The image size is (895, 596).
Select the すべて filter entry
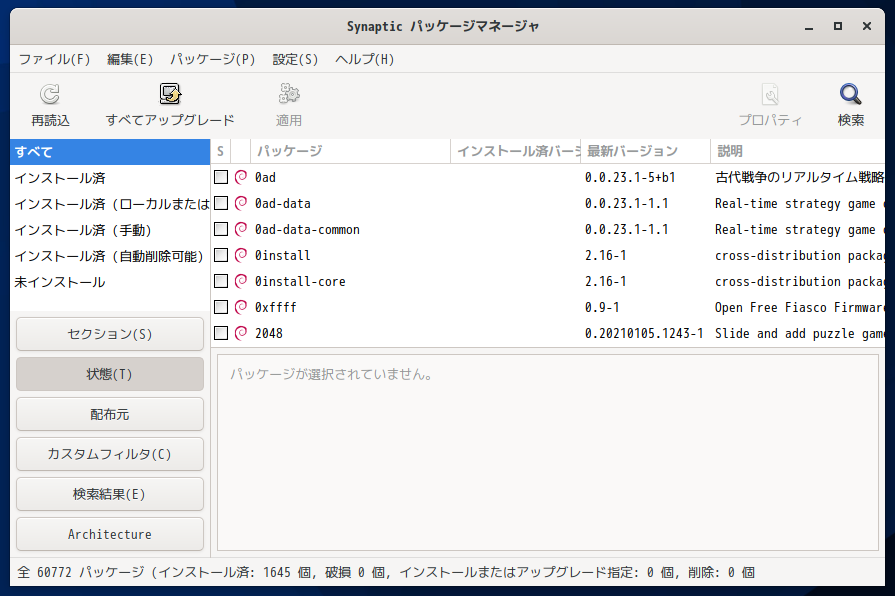click(x=110, y=152)
